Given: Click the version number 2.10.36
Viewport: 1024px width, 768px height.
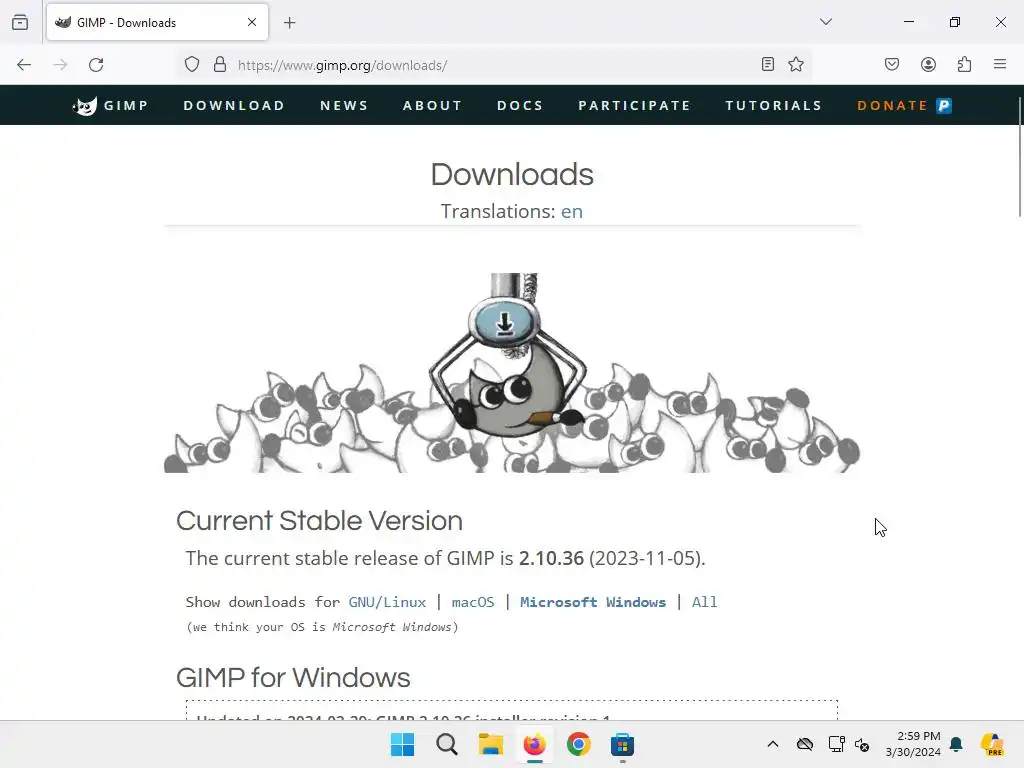Looking at the screenshot, I should (x=551, y=558).
